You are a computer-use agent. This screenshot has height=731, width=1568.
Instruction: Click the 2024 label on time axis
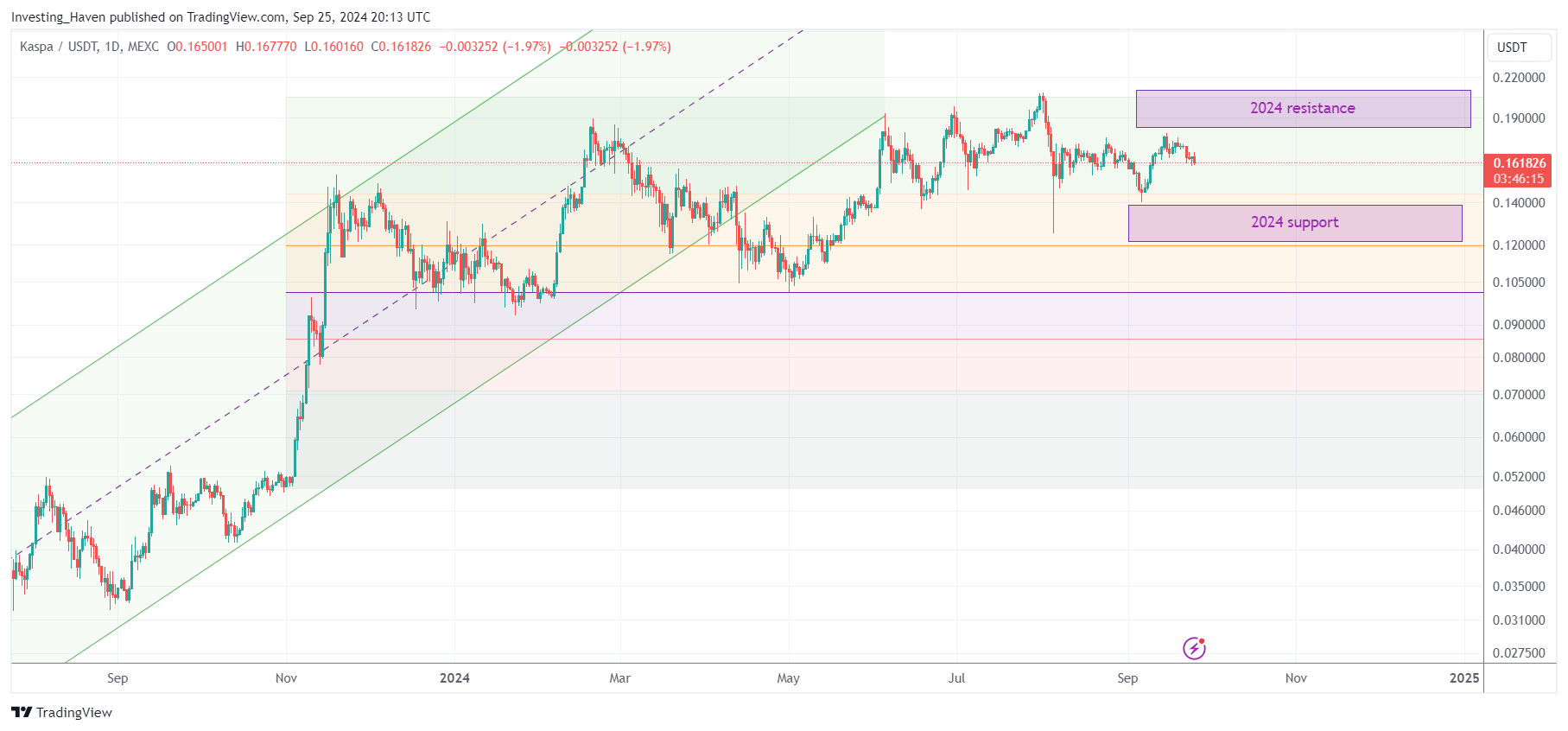click(454, 678)
